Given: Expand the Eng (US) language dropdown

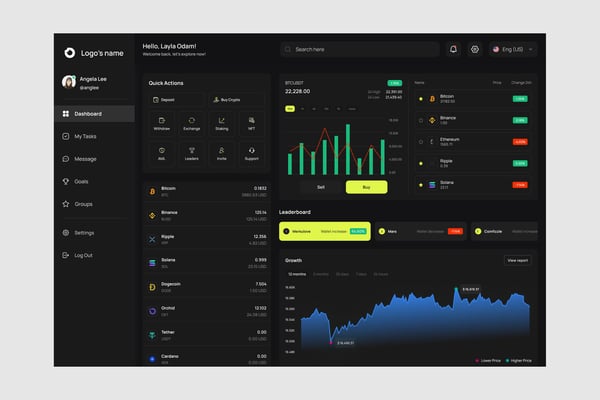Looking at the screenshot, I should [513, 49].
